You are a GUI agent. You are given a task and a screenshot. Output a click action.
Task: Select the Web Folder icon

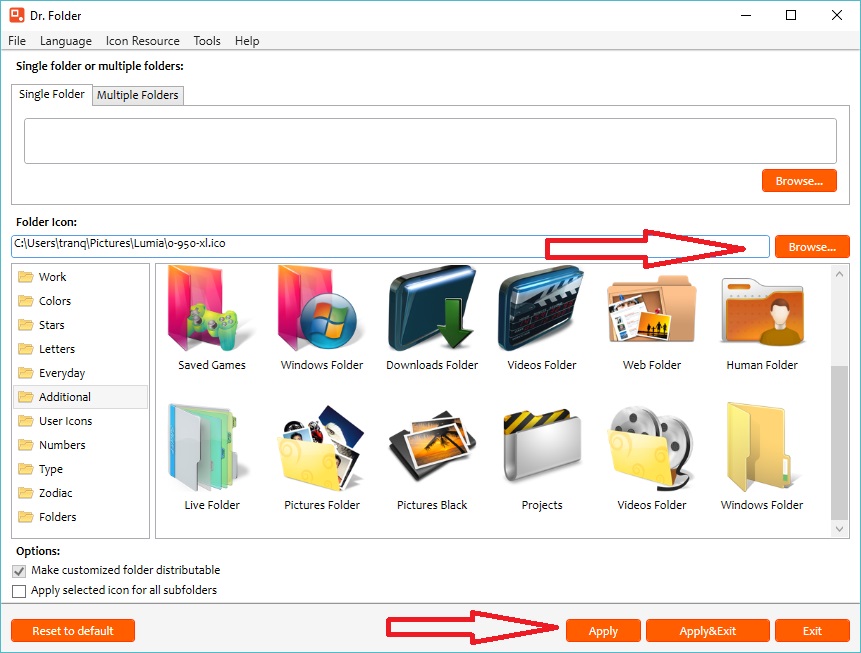click(651, 310)
